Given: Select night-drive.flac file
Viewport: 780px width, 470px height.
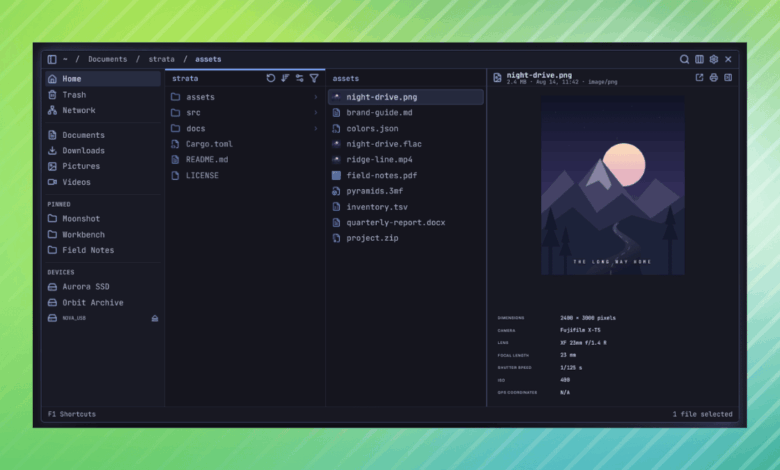Looking at the screenshot, I should 405,144.
